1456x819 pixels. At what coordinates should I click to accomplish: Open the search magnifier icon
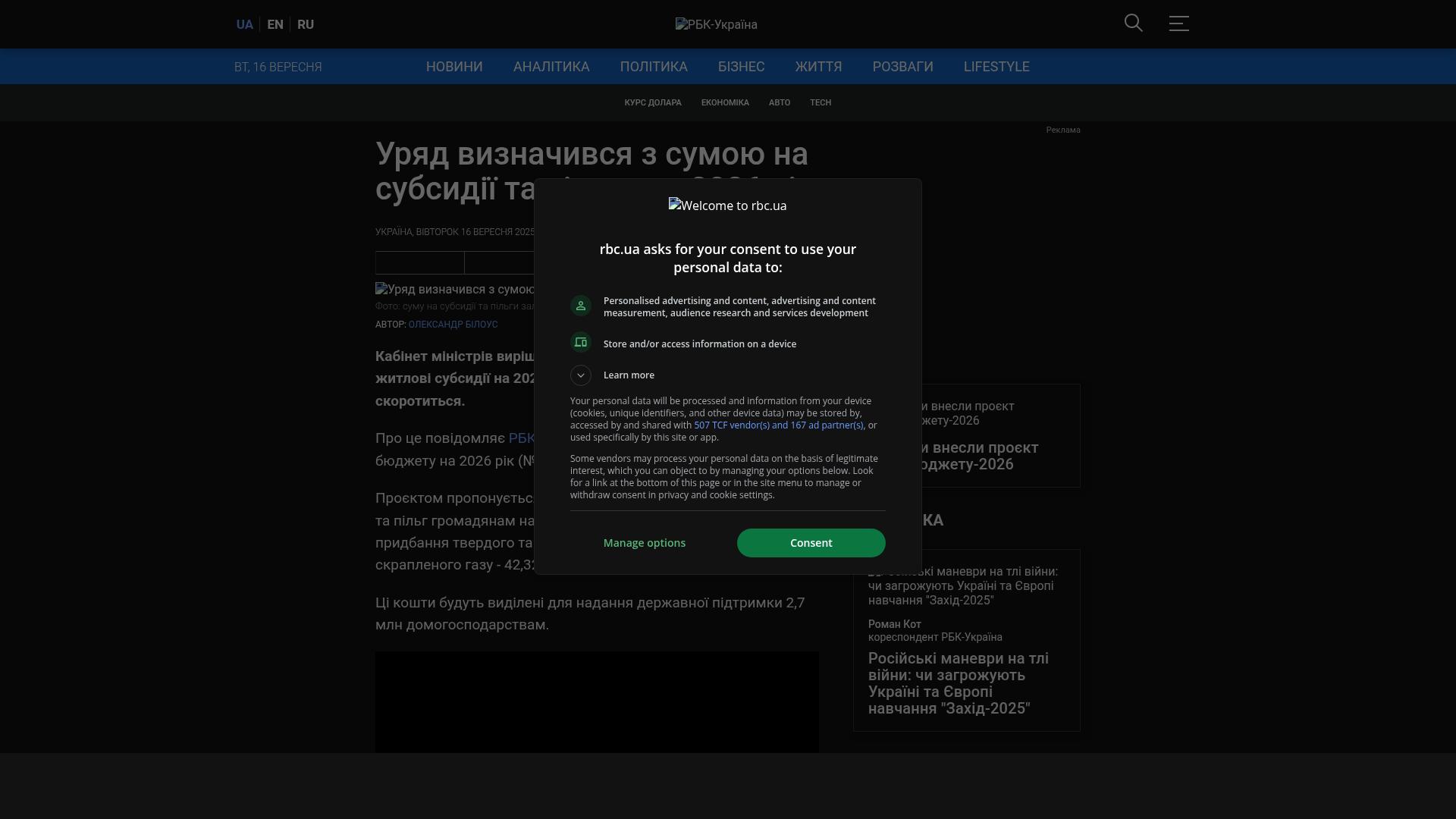(x=1133, y=24)
